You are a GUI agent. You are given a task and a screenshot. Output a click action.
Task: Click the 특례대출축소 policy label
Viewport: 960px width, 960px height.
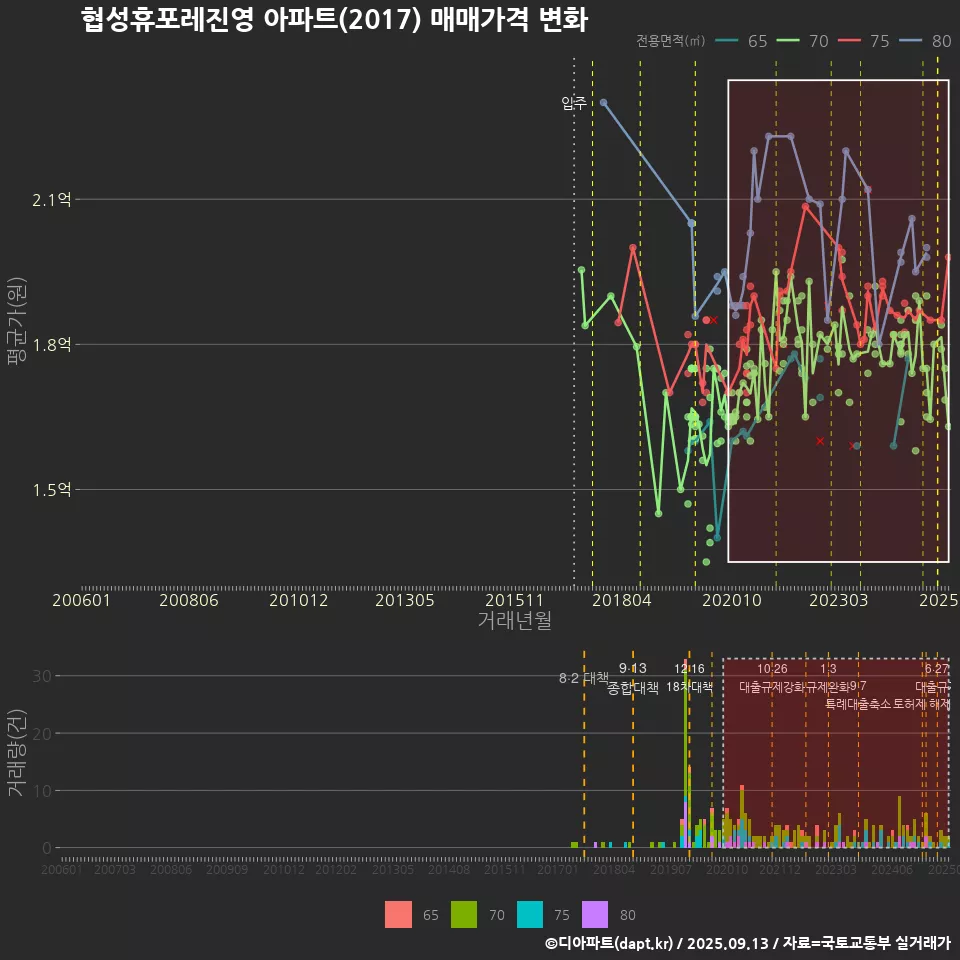click(857, 704)
